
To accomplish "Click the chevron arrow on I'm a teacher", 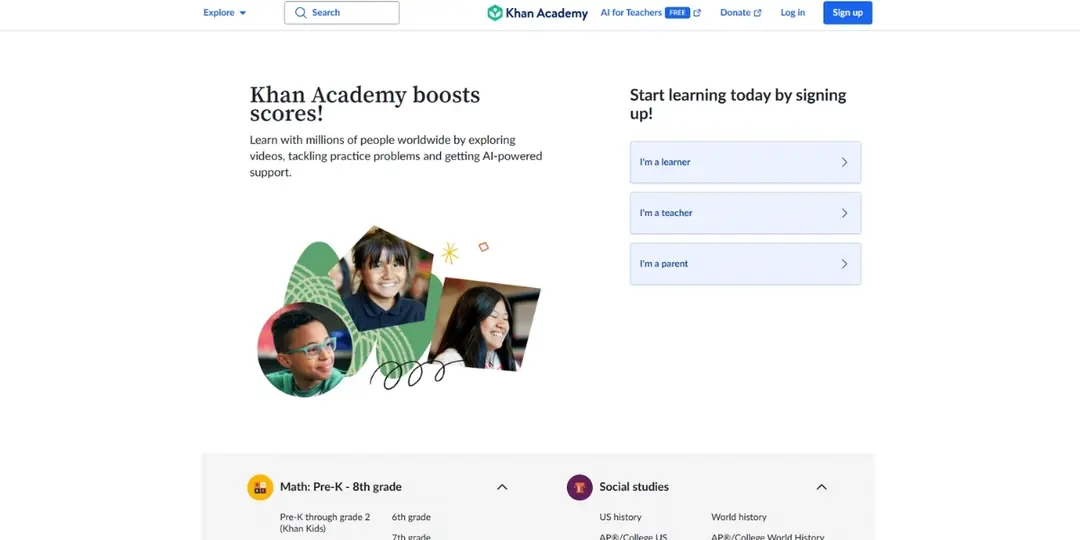I will click(x=844, y=213).
